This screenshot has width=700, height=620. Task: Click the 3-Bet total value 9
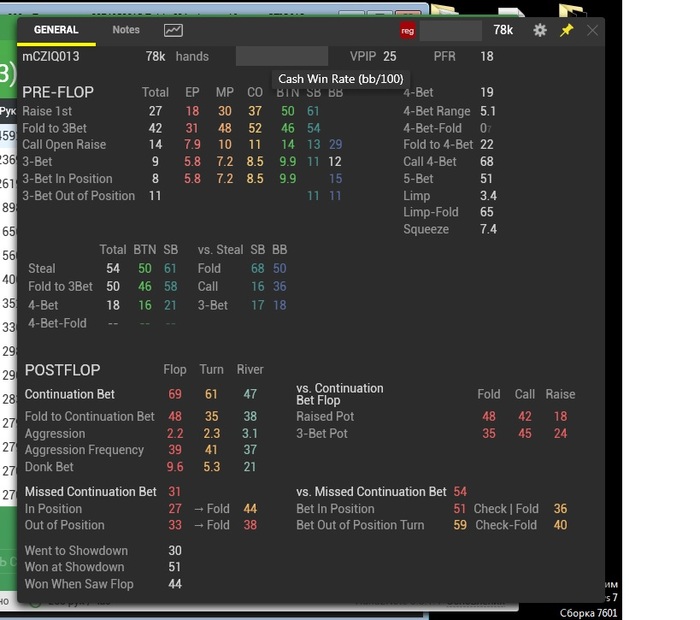pyautogui.click(x=155, y=162)
